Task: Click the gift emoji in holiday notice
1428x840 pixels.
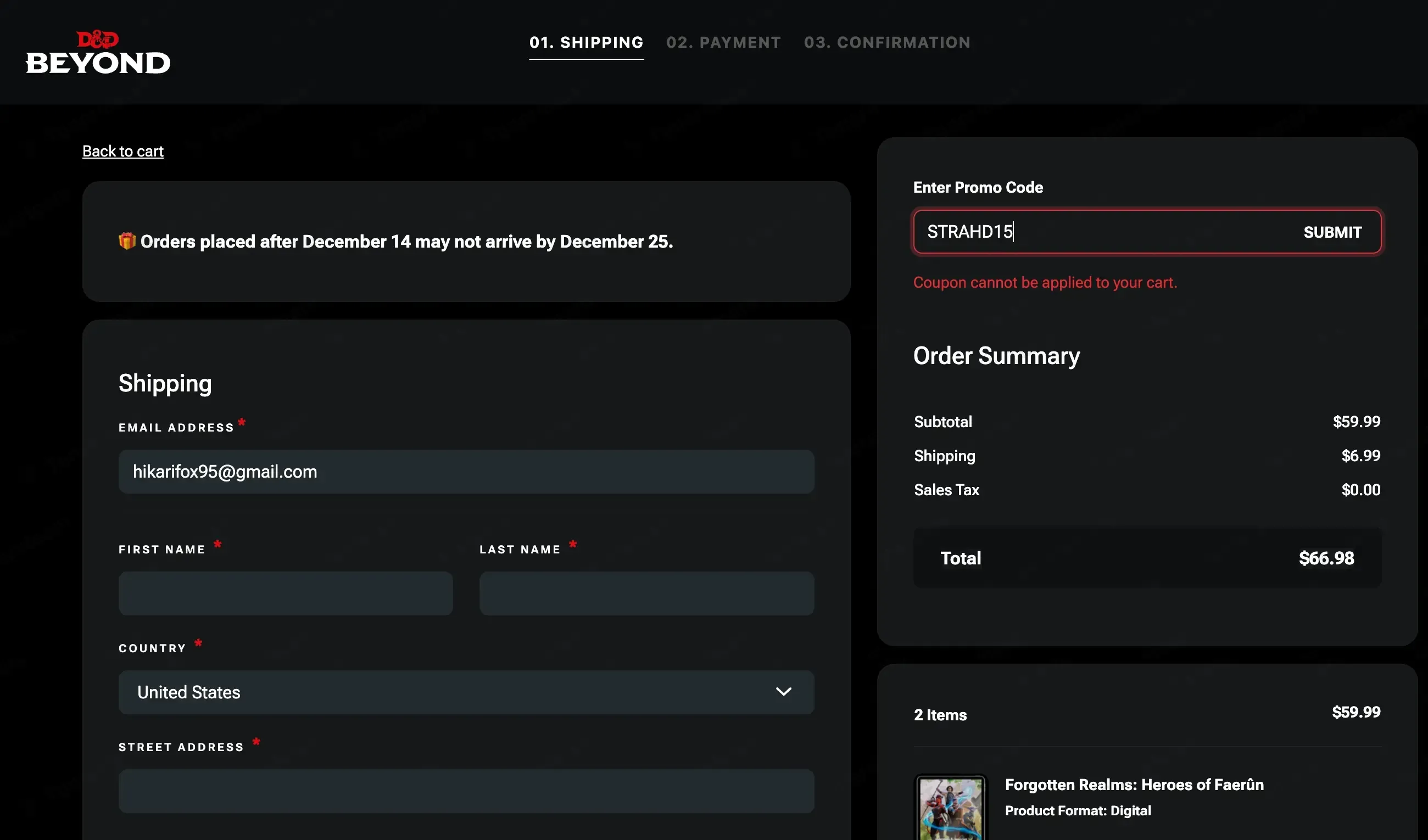Action: point(127,242)
